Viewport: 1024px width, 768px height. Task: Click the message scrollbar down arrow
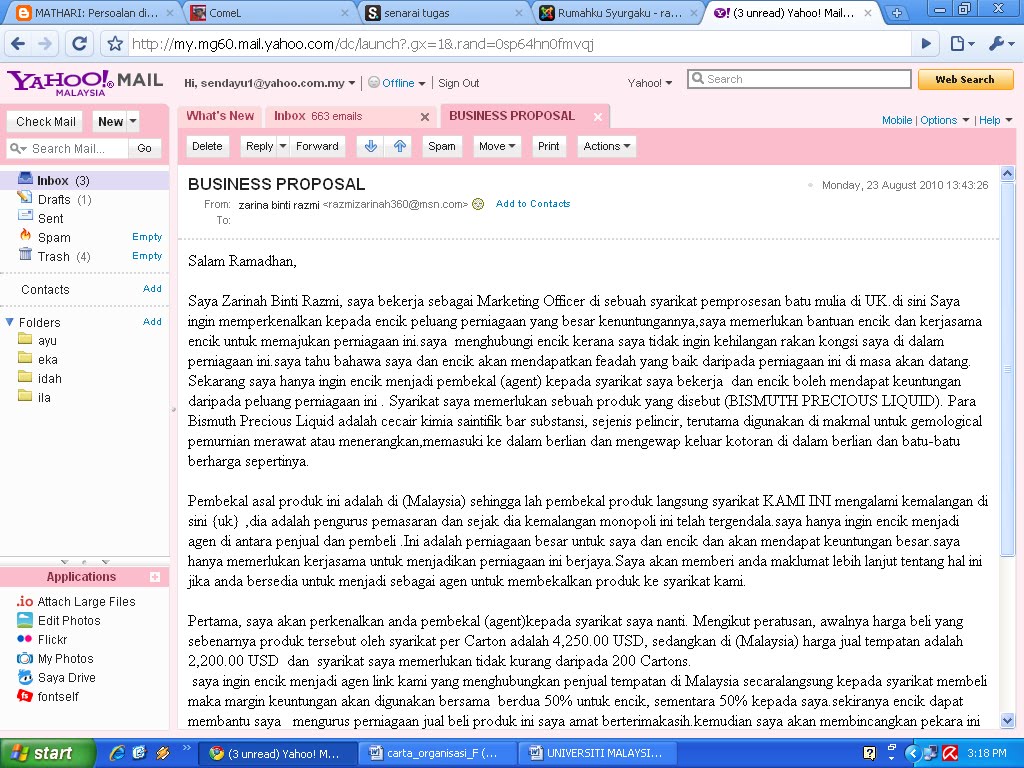[1008, 720]
